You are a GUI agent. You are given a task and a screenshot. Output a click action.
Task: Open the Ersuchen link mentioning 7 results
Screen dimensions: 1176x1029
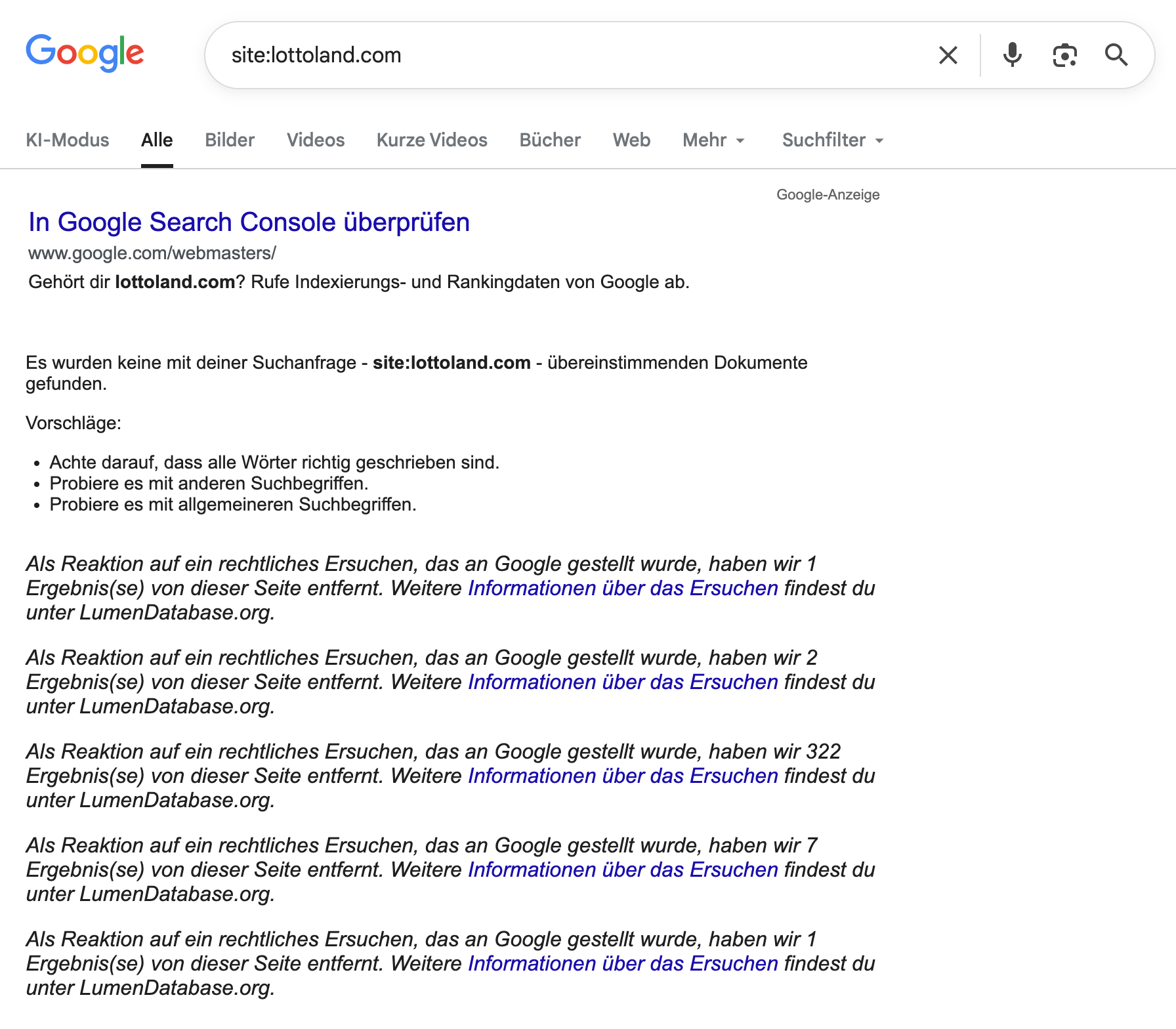point(621,870)
